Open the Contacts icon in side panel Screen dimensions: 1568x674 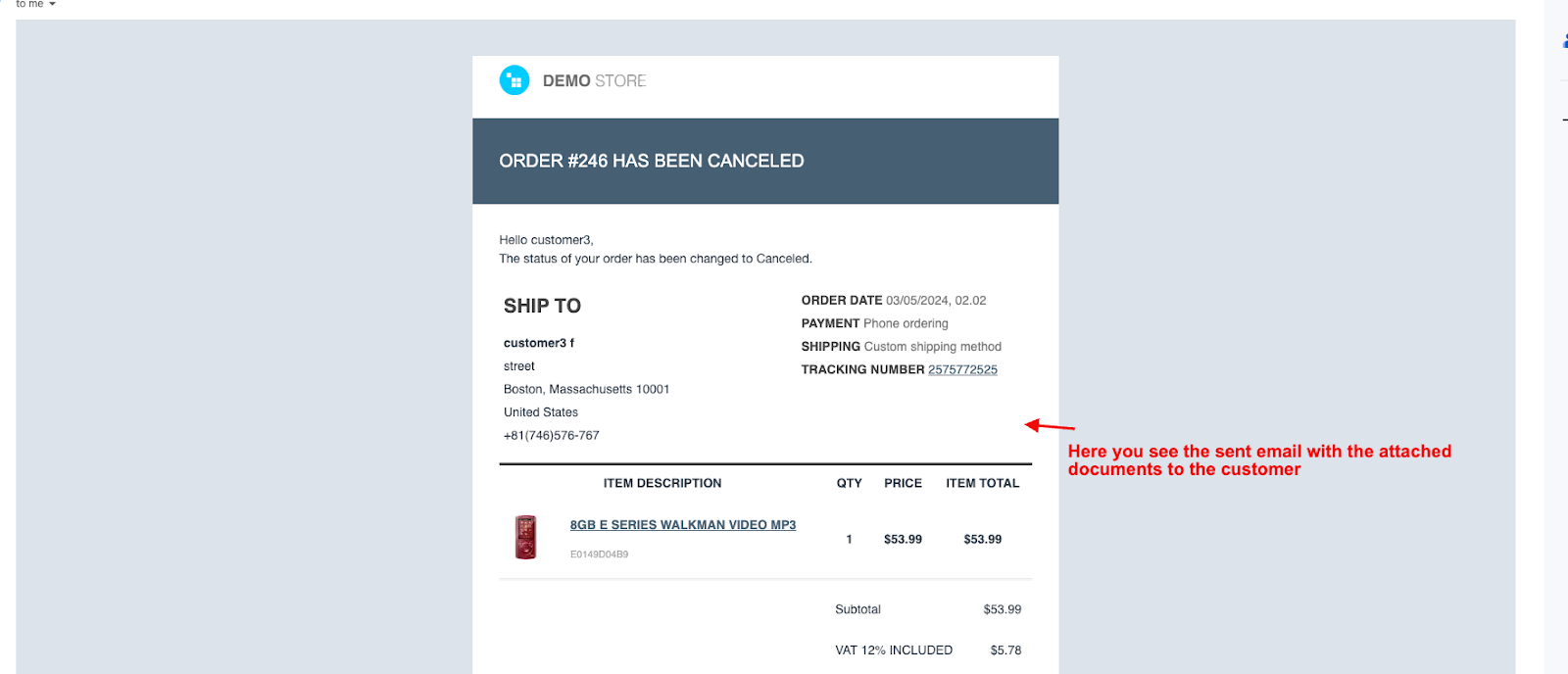[x=1564, y=42]
